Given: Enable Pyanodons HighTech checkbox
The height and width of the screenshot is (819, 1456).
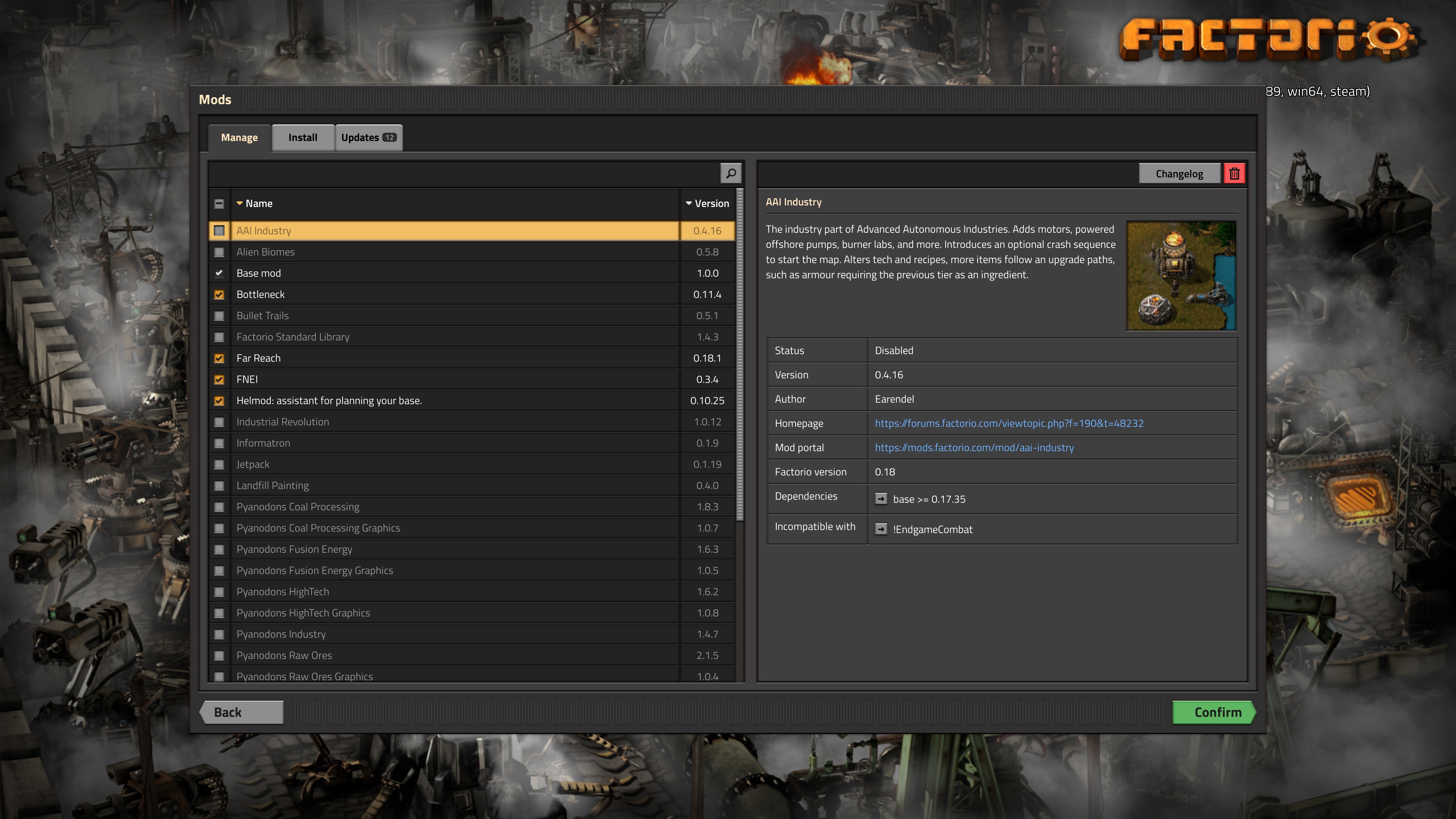Looking at the screenshot, I should coord(219,592).
